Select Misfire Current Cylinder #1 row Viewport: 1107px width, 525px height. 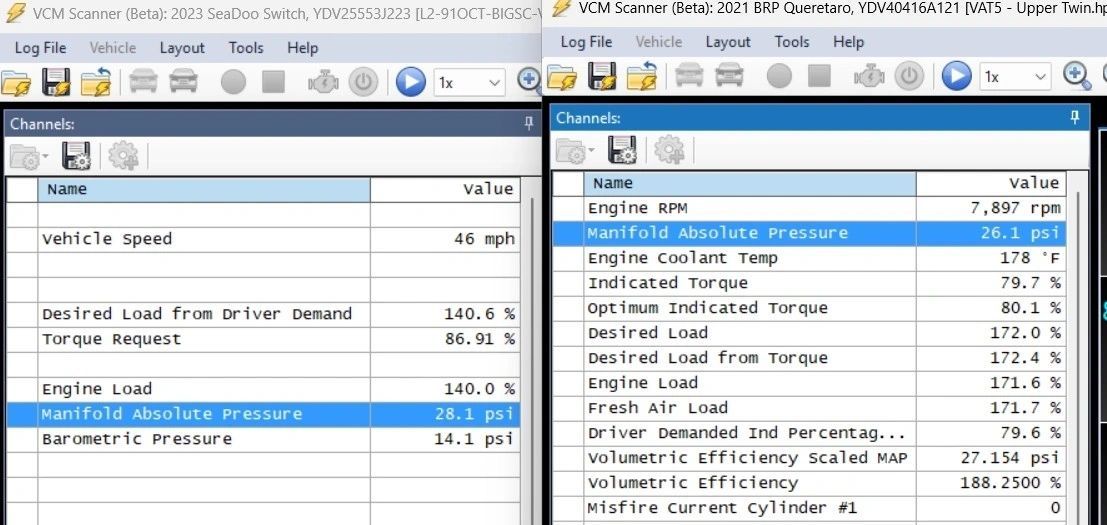tap(809, 508)
